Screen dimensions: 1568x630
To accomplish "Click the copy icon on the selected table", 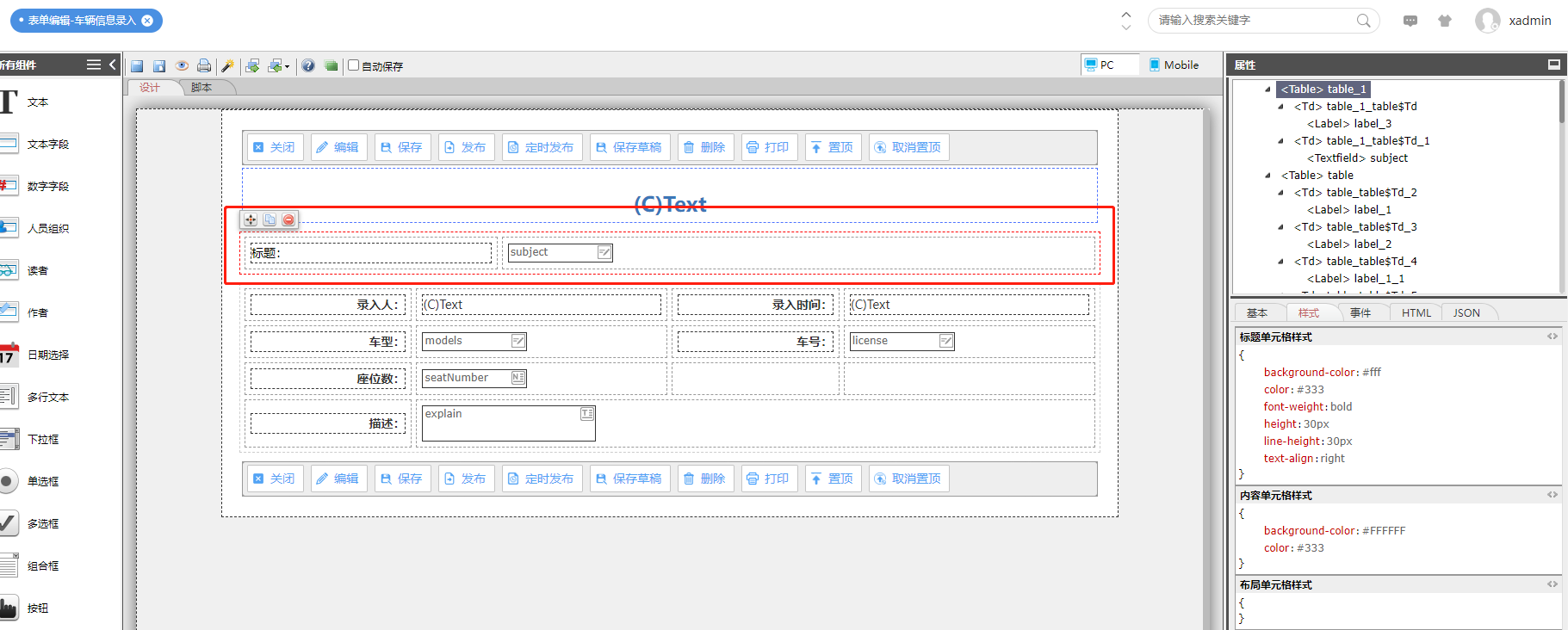I will (x=270, y=219).
